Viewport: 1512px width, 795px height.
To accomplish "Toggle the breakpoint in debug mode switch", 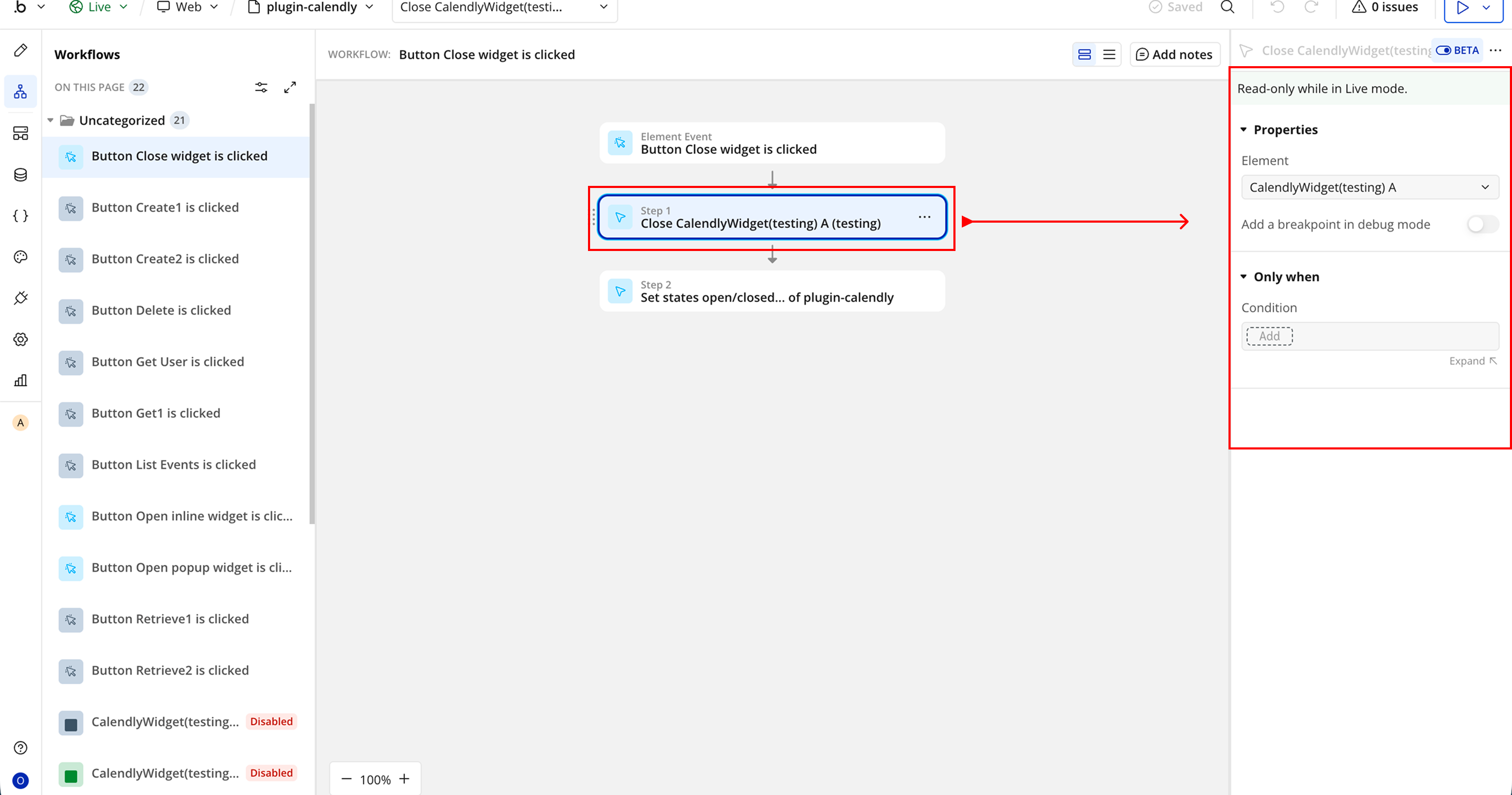I will (x=1482, y=224).
